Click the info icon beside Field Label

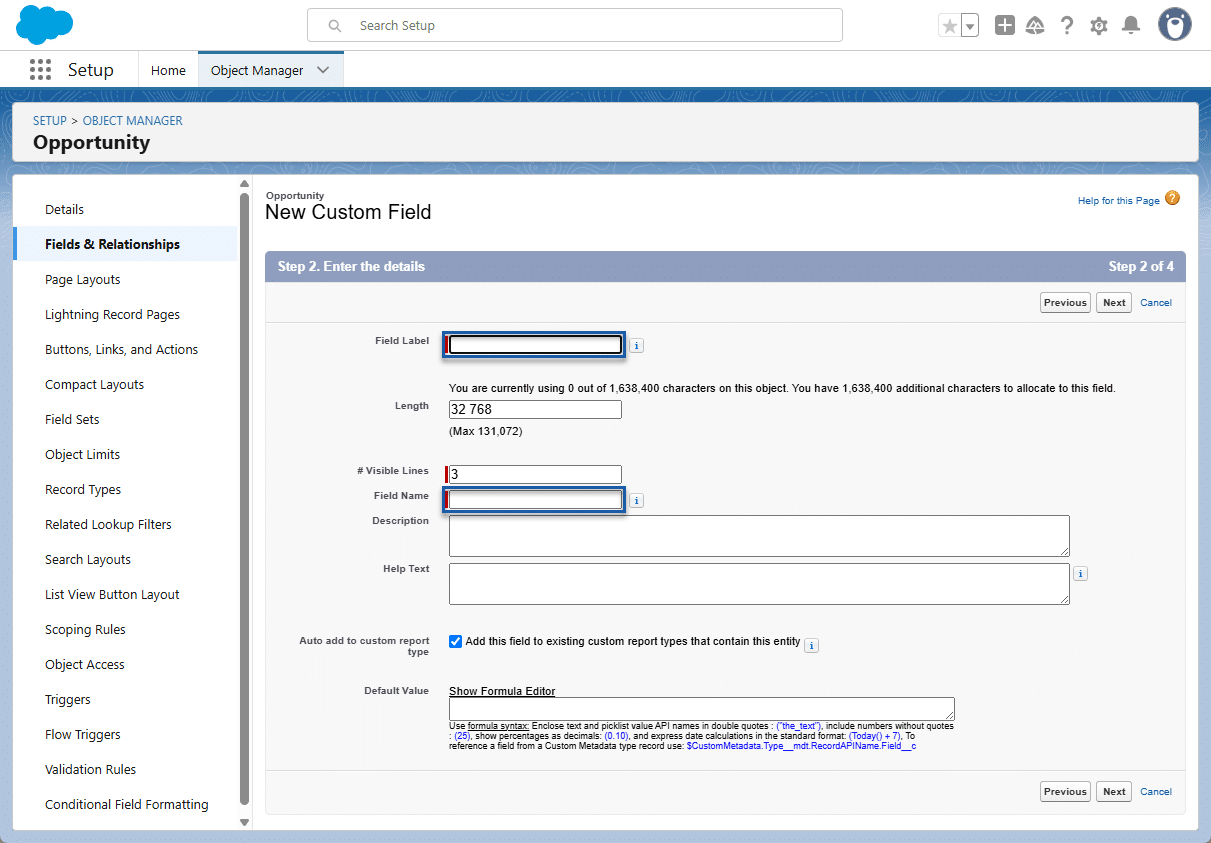click(x=637, y=346)
